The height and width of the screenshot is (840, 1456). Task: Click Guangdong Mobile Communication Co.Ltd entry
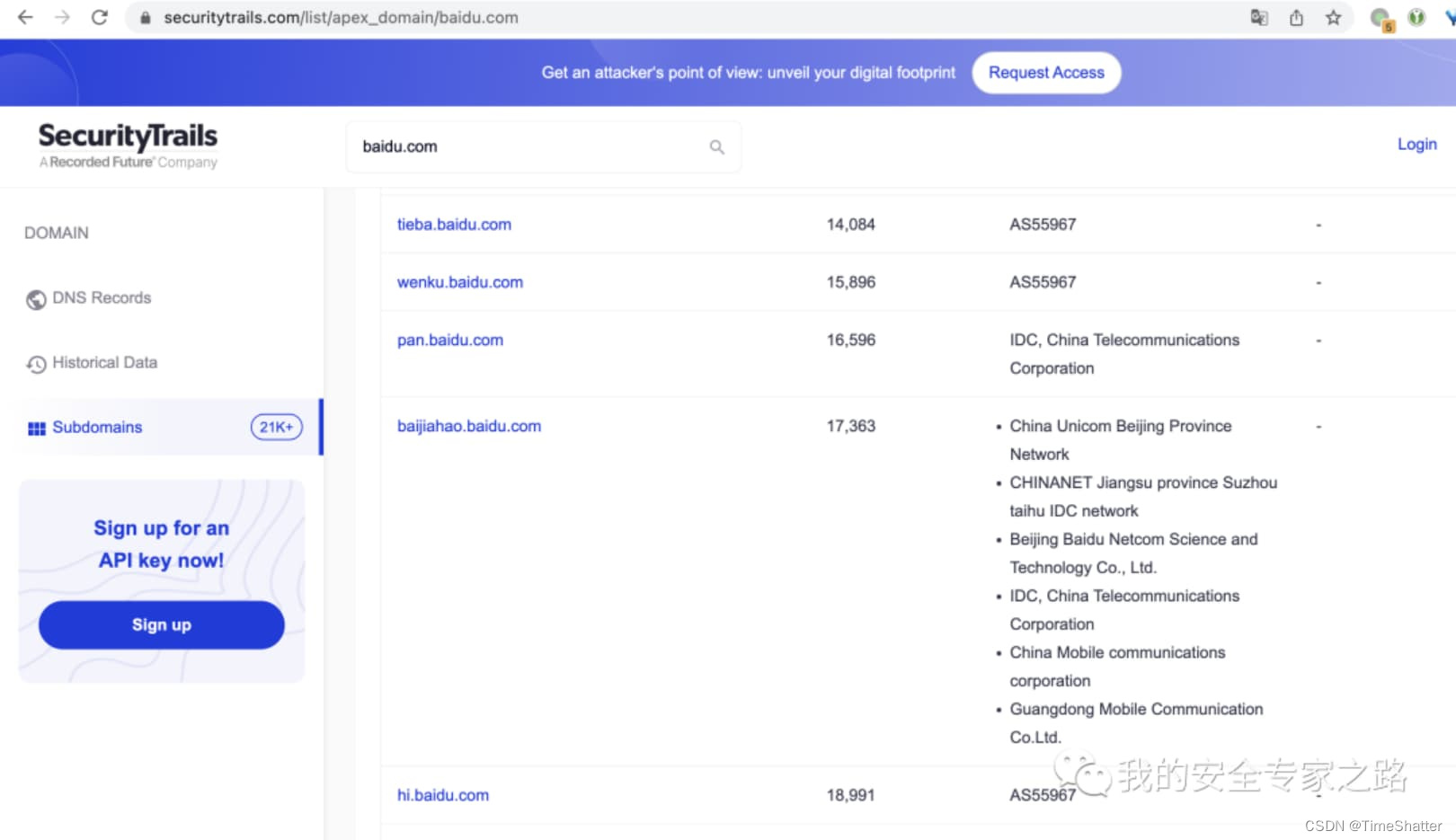pos(1136,723)
